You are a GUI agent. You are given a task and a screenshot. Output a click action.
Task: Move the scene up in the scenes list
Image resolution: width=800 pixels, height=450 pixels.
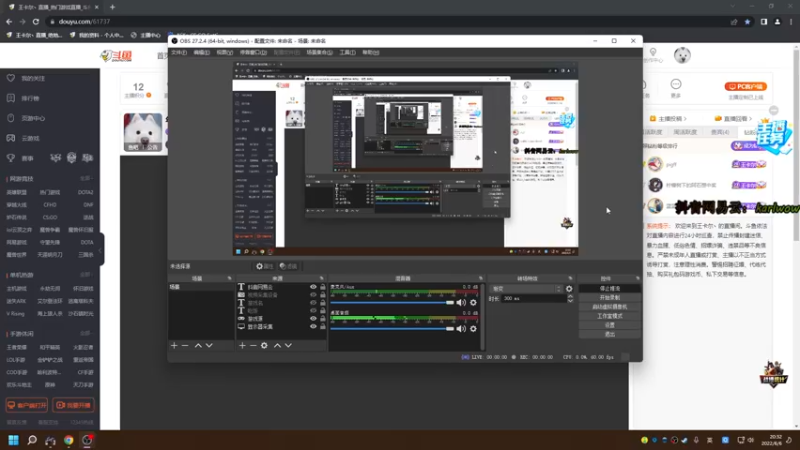click(x=198, y=345)
